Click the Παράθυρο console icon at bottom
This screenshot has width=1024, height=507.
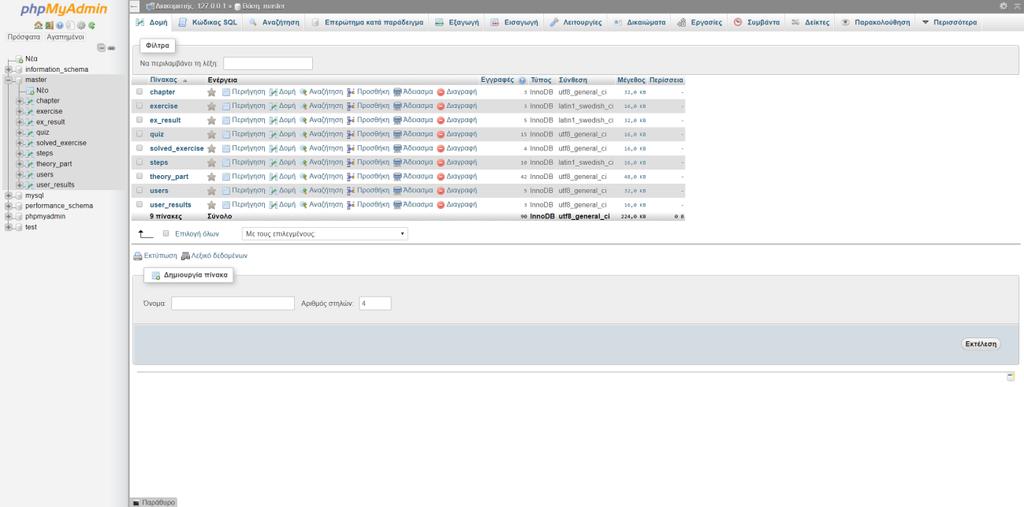click(136, 502)
